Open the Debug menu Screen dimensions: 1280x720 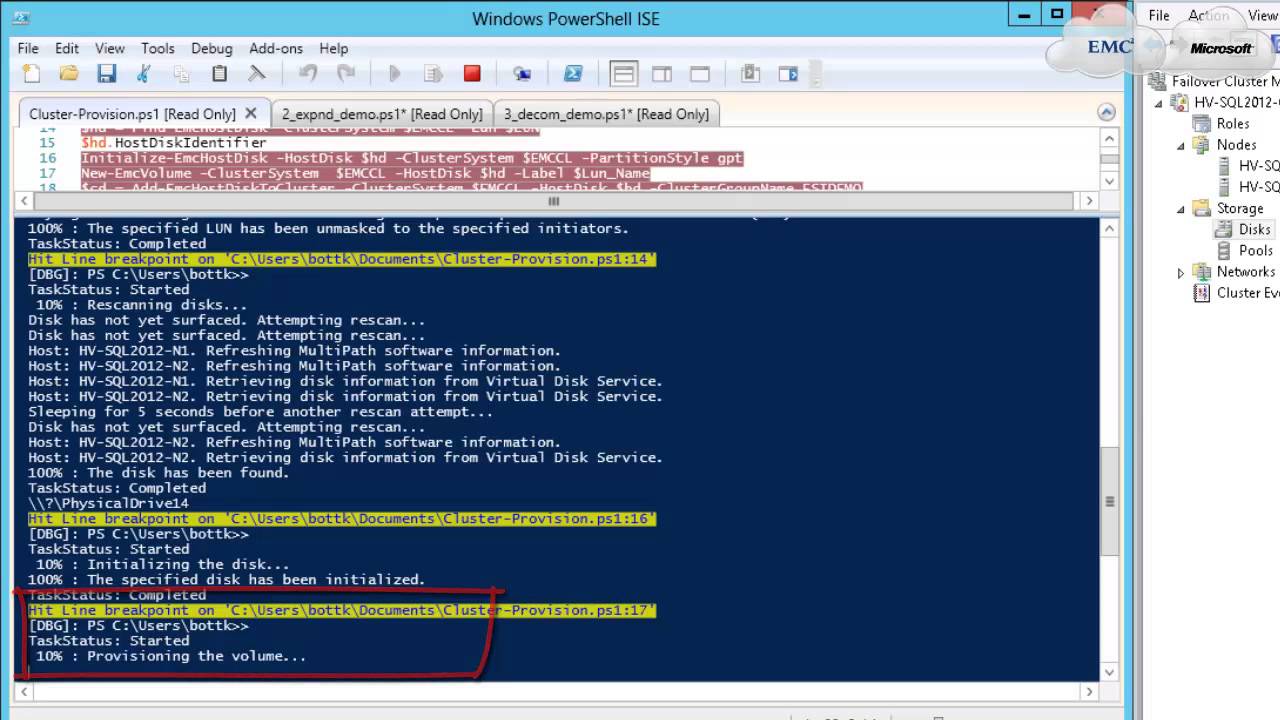[212, 48]
